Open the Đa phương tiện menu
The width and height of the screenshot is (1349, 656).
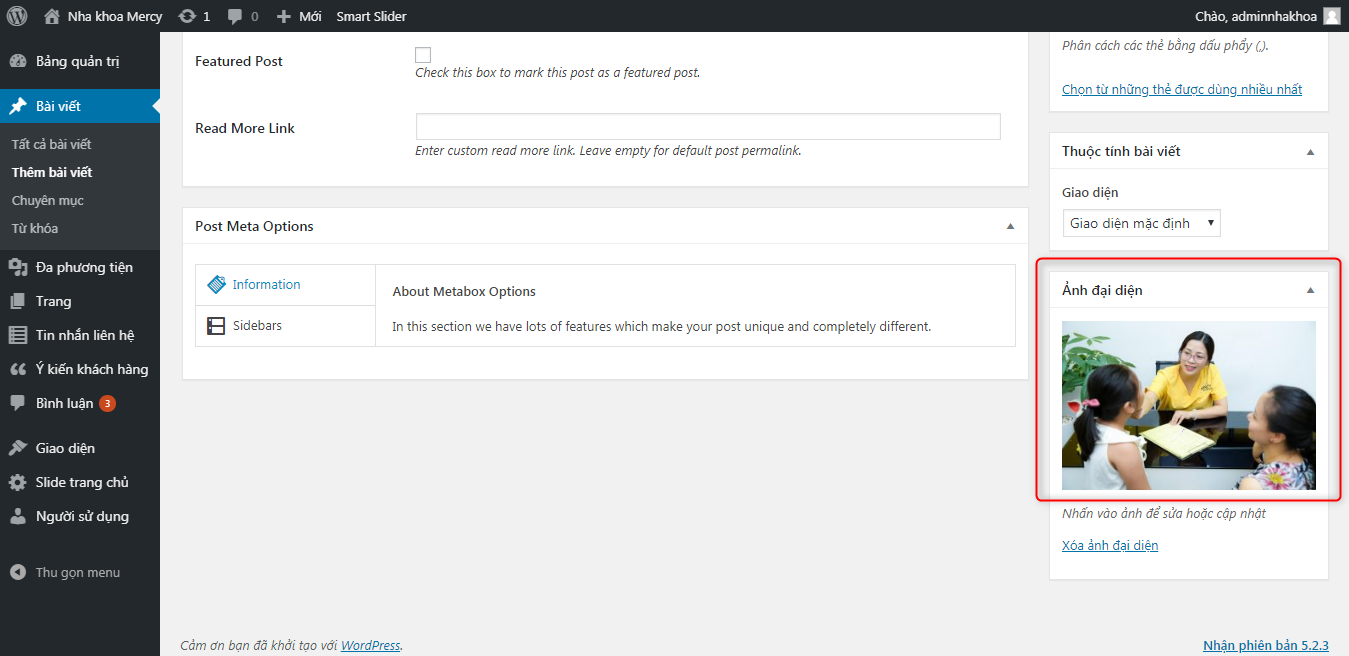(x=84, y=267)
